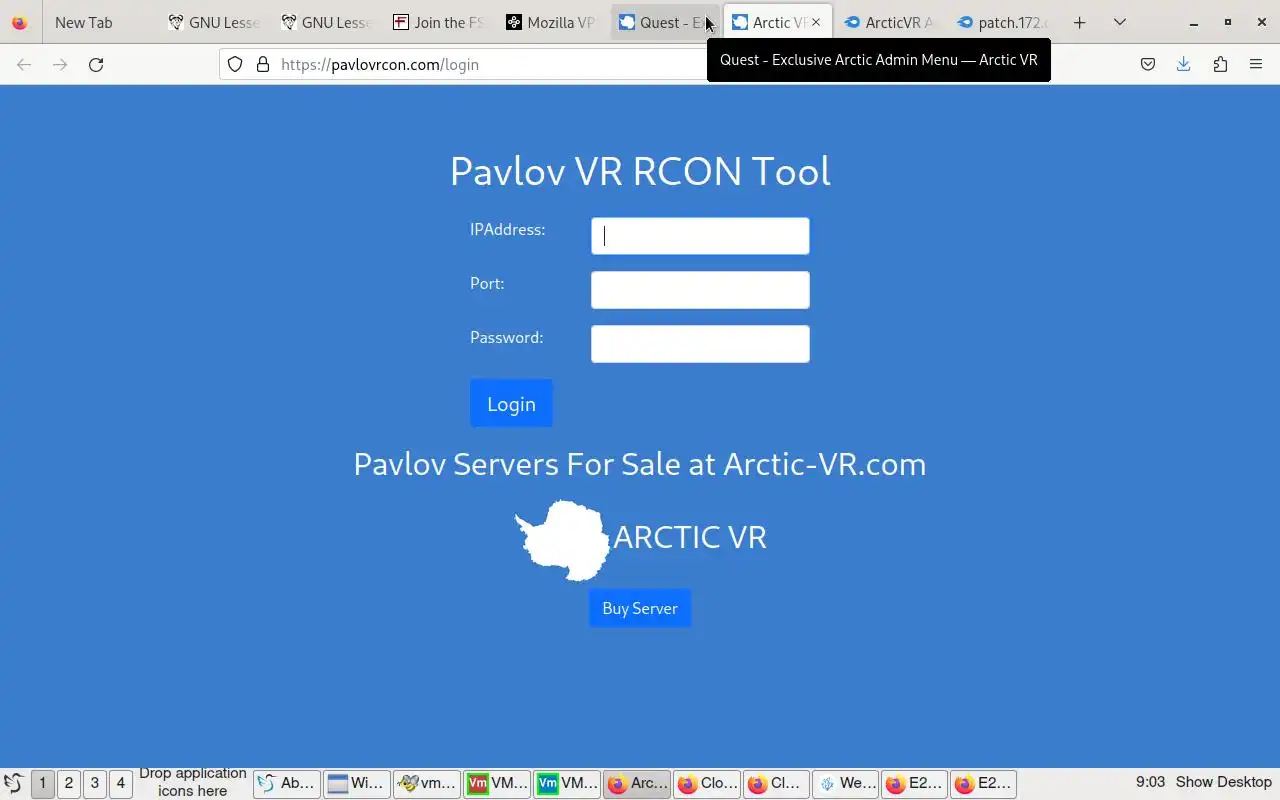The width and height of the screenshot is (1280, 800).
Task: Switch to workspace 3
Action: 94,783
